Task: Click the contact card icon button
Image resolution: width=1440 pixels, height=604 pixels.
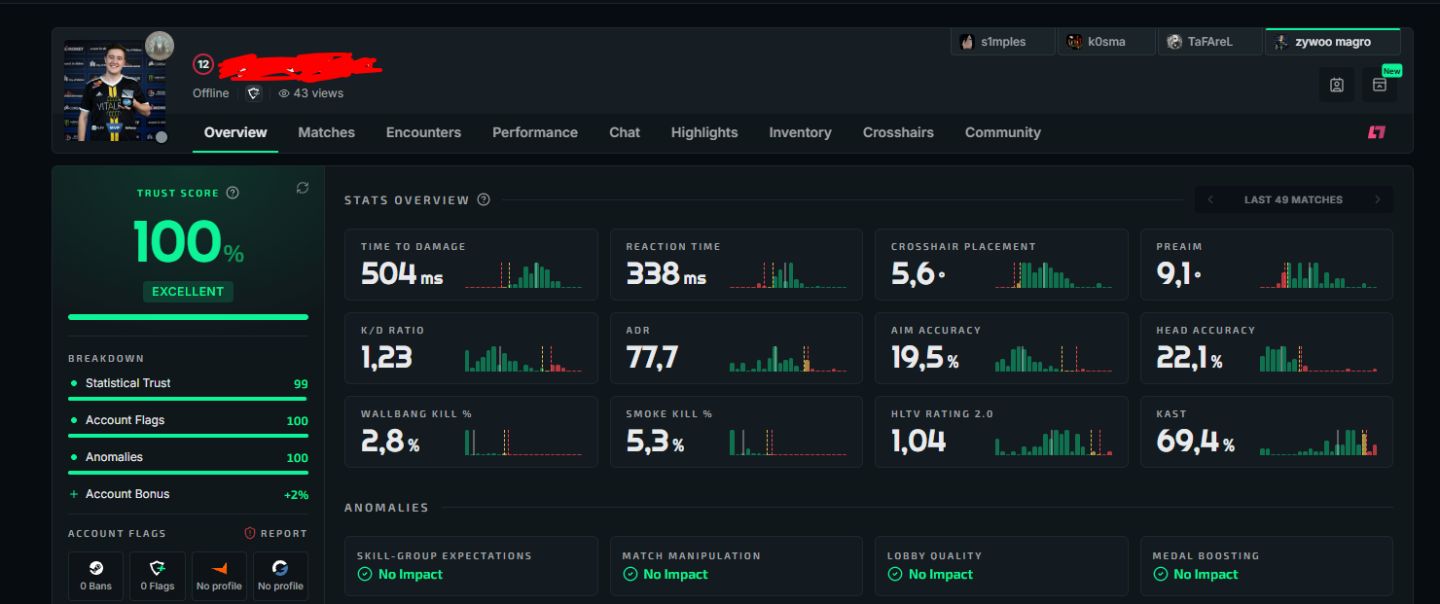Action: (x=1337, y=85)
